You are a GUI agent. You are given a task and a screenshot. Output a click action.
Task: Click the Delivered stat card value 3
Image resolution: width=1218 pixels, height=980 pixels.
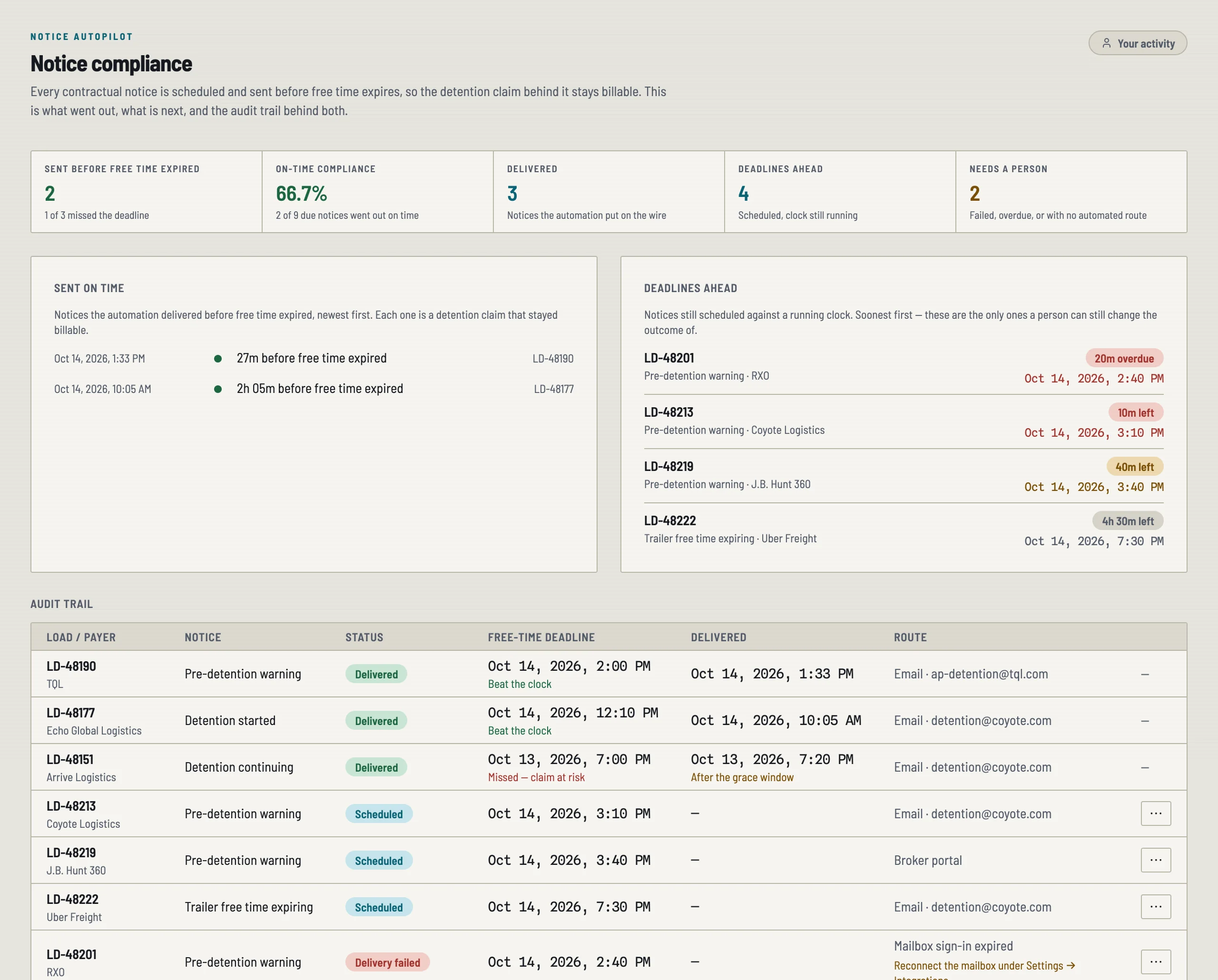[512, 194]
